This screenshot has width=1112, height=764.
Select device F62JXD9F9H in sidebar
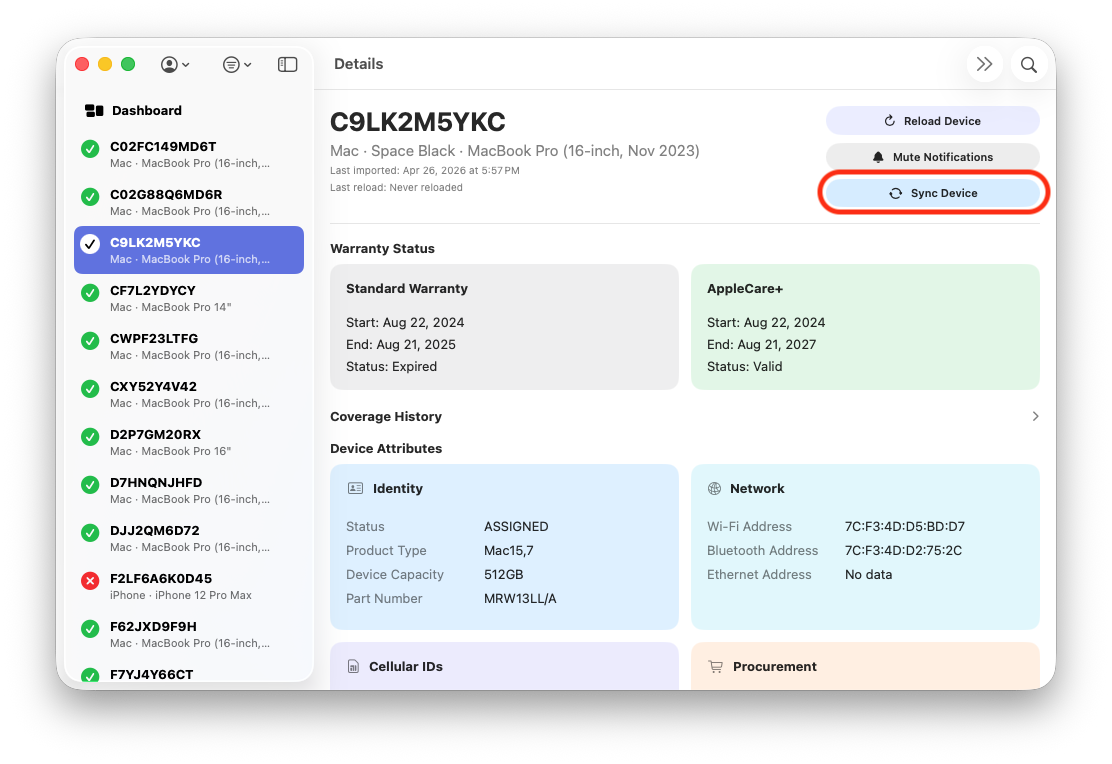click(189, 634)
